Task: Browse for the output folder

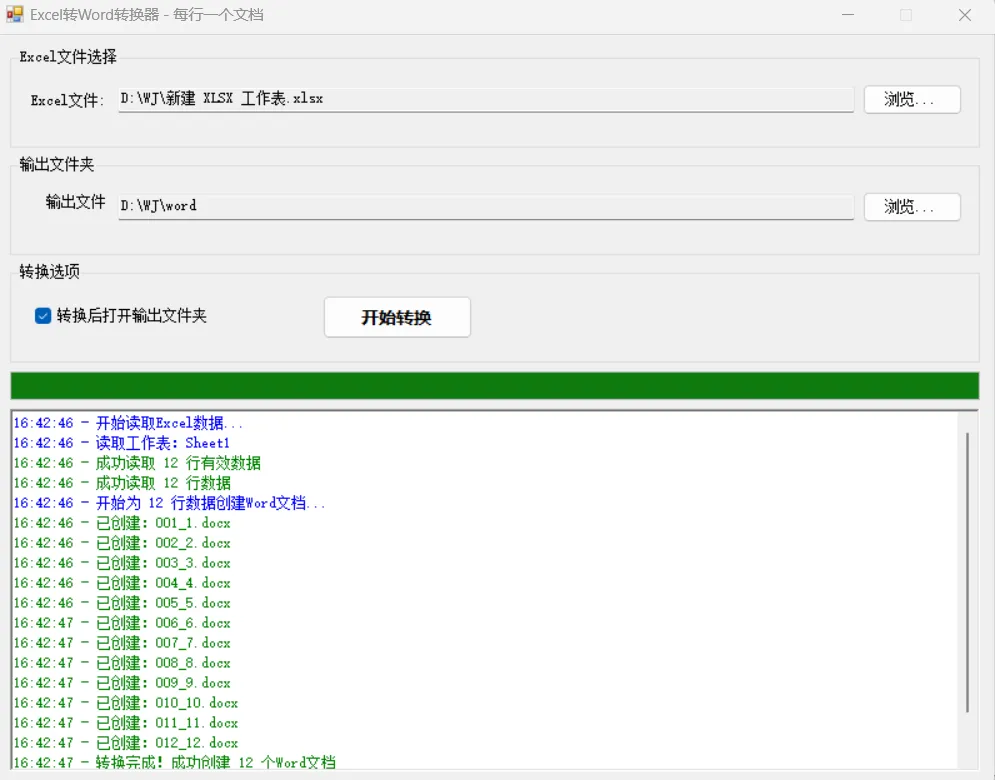Action: pos(912,206)
